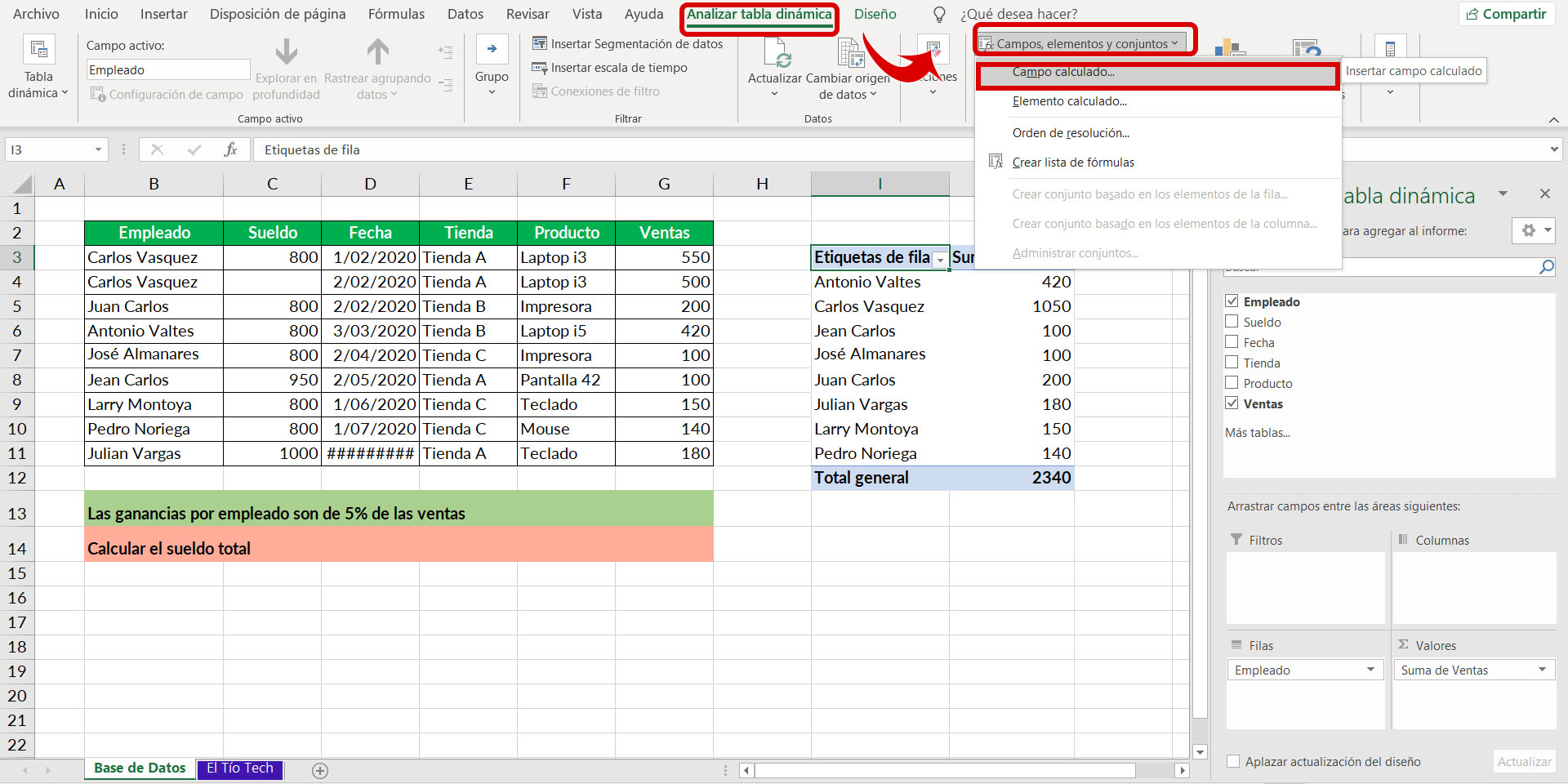Click the Compartir button
Screen dimensions: 1568x784
pyautogui.click(x=1506, y=14)
